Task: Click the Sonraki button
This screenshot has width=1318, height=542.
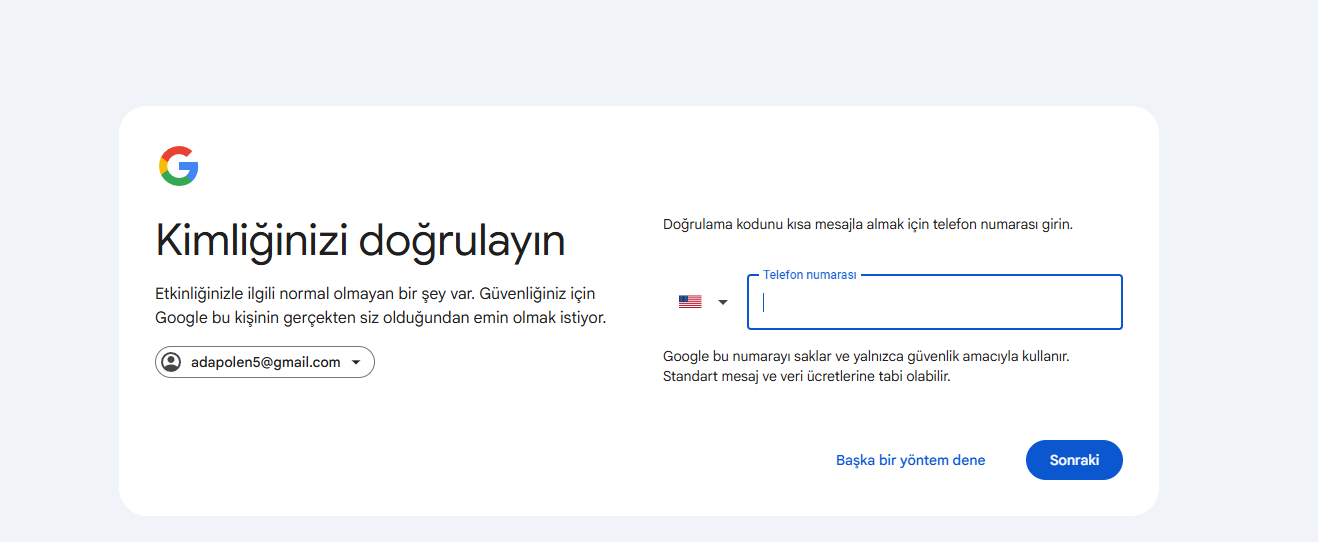Action: [1074, 460]
